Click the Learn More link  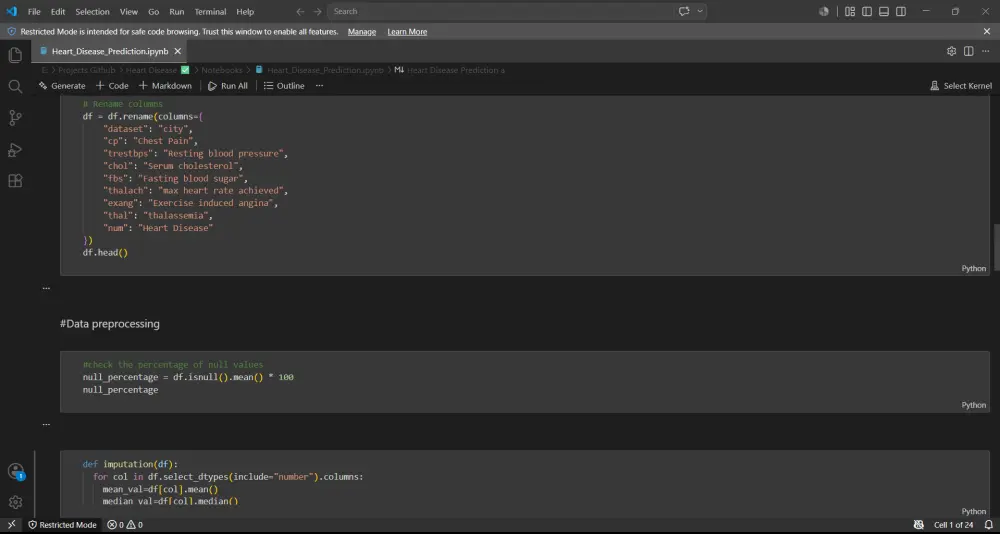click(407, 32)
